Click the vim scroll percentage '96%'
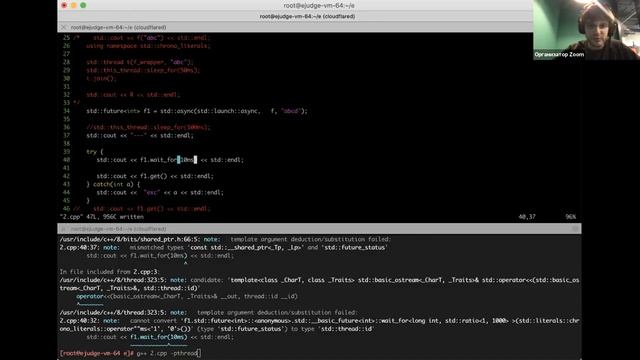This screenshot has height=360, width=640. click(x=571, y=217)
